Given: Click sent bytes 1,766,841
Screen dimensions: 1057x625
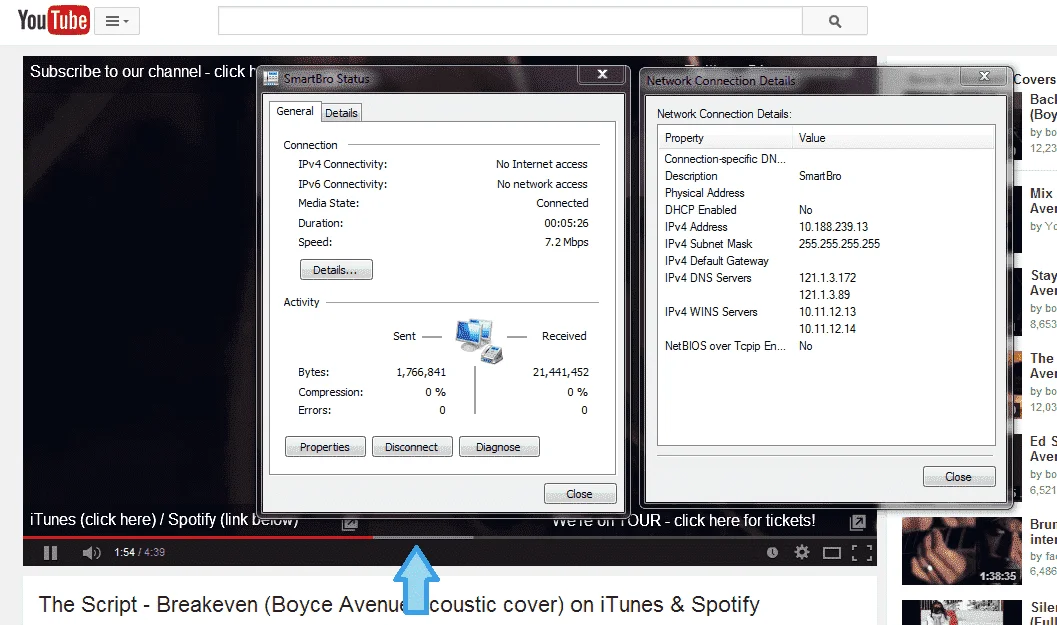Looking at the screenshot, I should pos(421,371).
